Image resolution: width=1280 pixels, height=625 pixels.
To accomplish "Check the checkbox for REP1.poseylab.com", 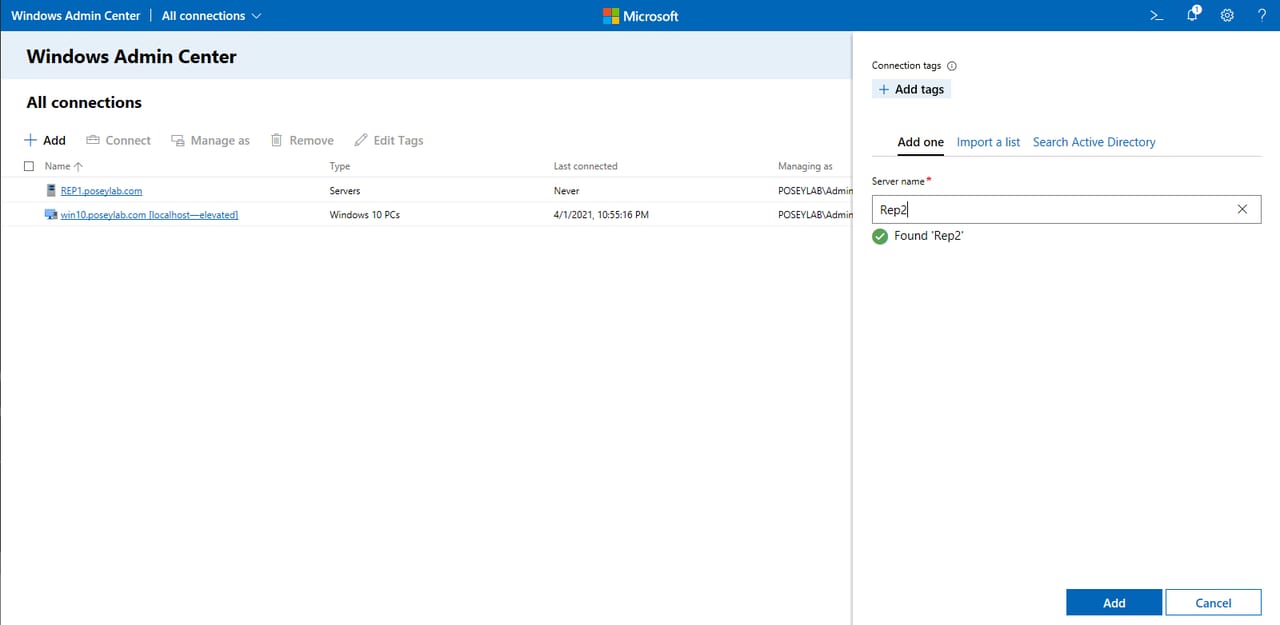I will (27, 190).
